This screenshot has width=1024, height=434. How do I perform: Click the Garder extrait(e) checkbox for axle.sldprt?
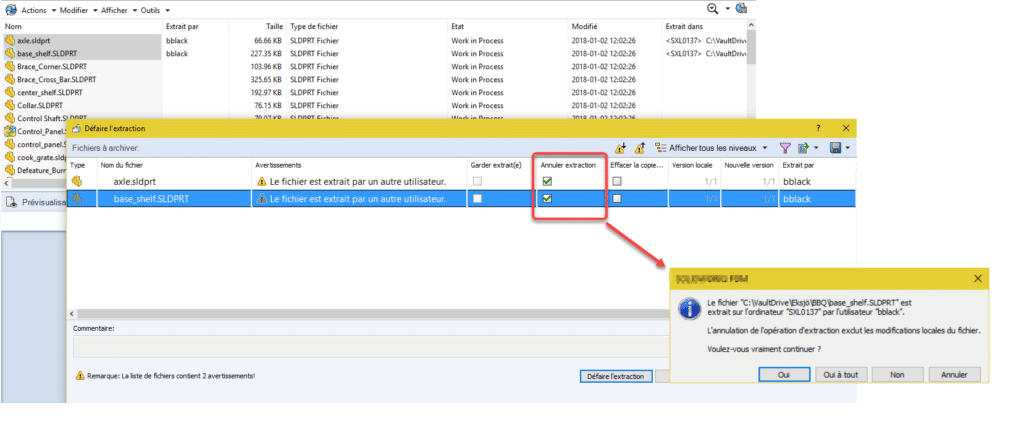[477, 181]
